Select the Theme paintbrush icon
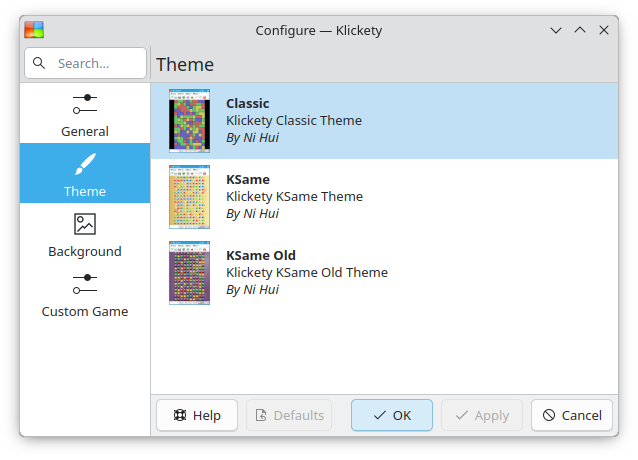 pos(85,164)
